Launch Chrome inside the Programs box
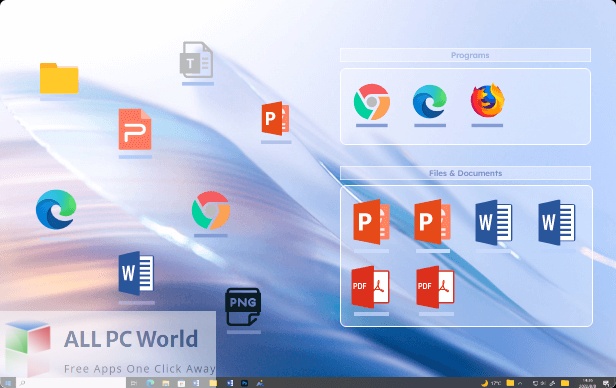The width and height of the screenshot is (616, 388). tap(371, 102)
